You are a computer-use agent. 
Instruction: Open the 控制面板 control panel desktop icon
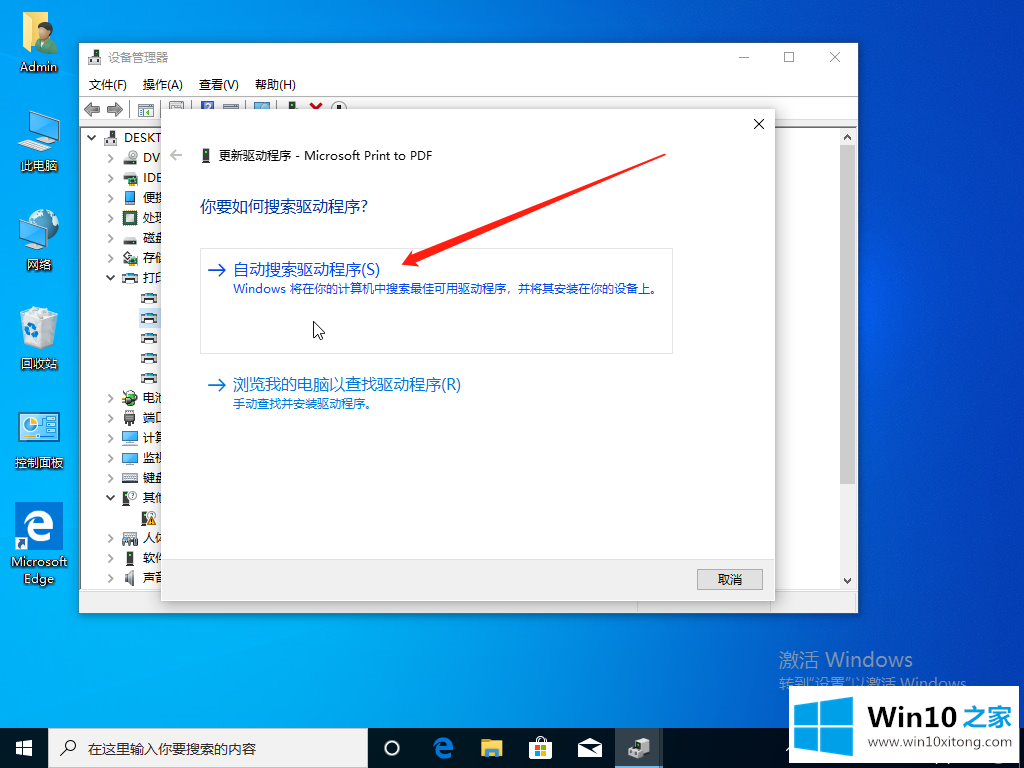click(39, 440)
